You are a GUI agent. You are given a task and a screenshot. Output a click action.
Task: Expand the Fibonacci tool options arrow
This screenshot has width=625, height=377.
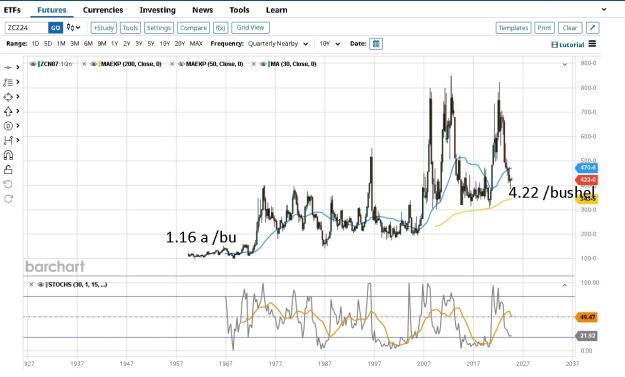click(x=18, y=82)
